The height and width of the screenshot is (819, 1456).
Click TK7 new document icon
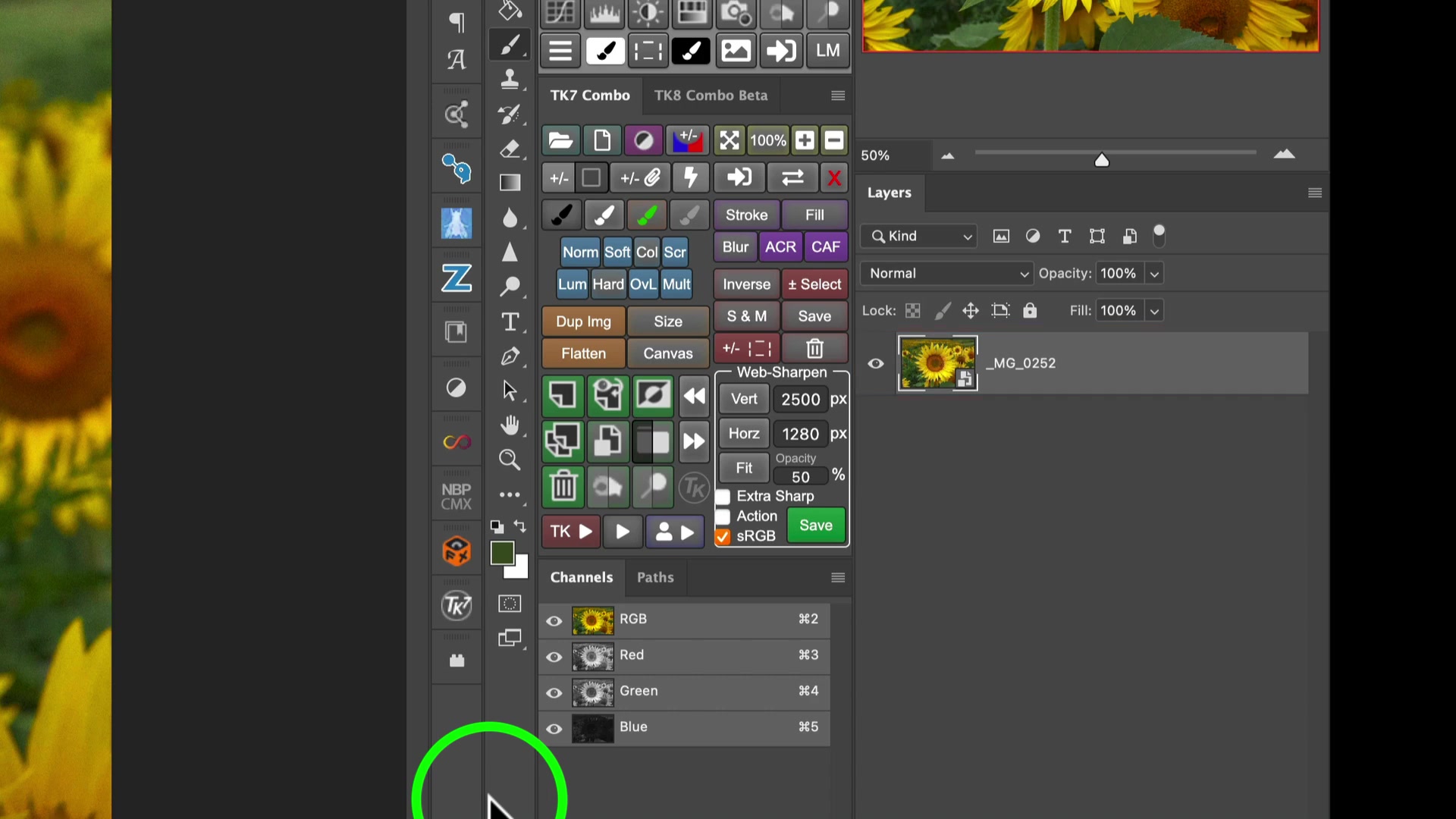(602, 140)
